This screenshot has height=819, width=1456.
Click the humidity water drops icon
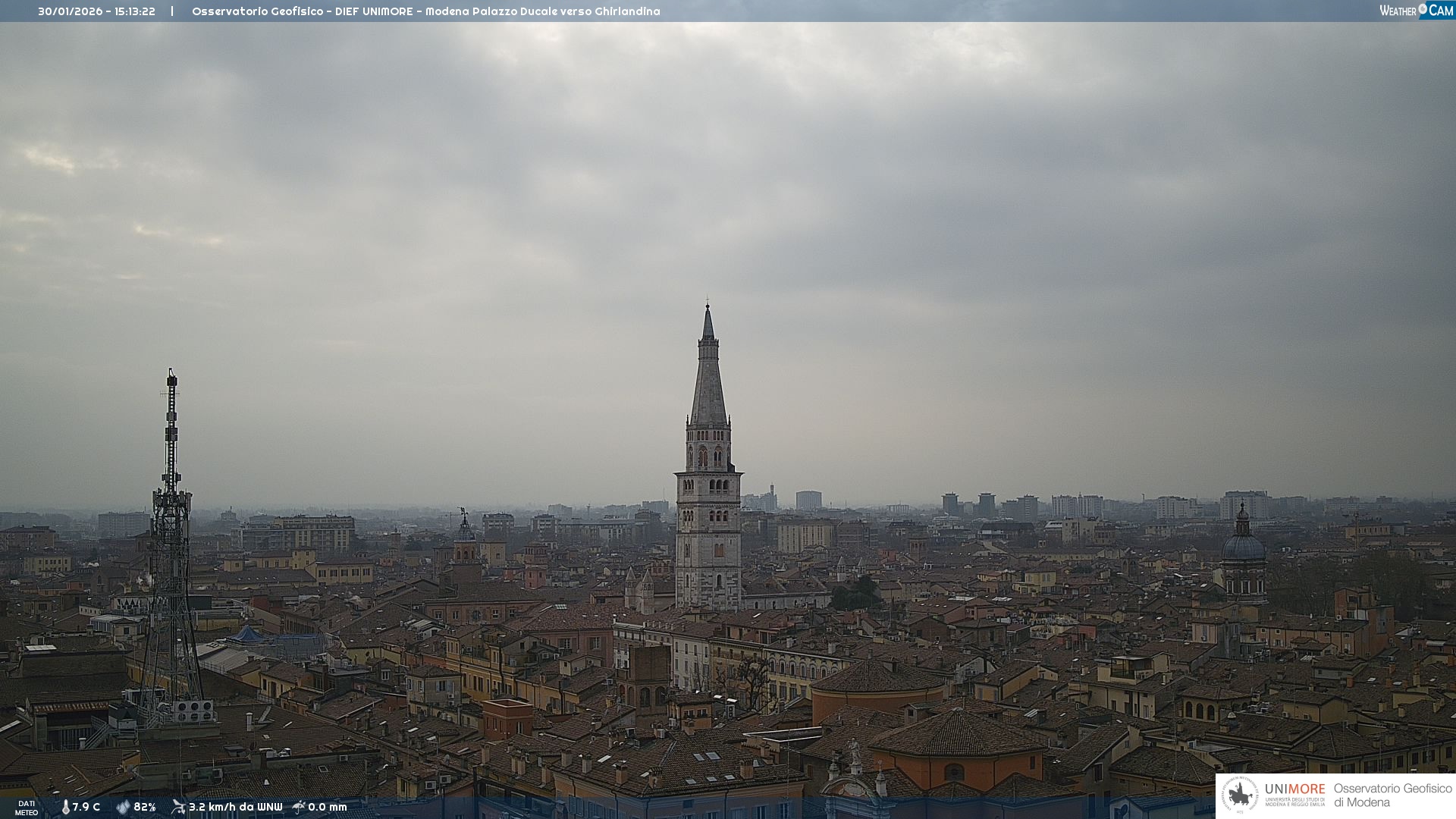coord(123,807)
